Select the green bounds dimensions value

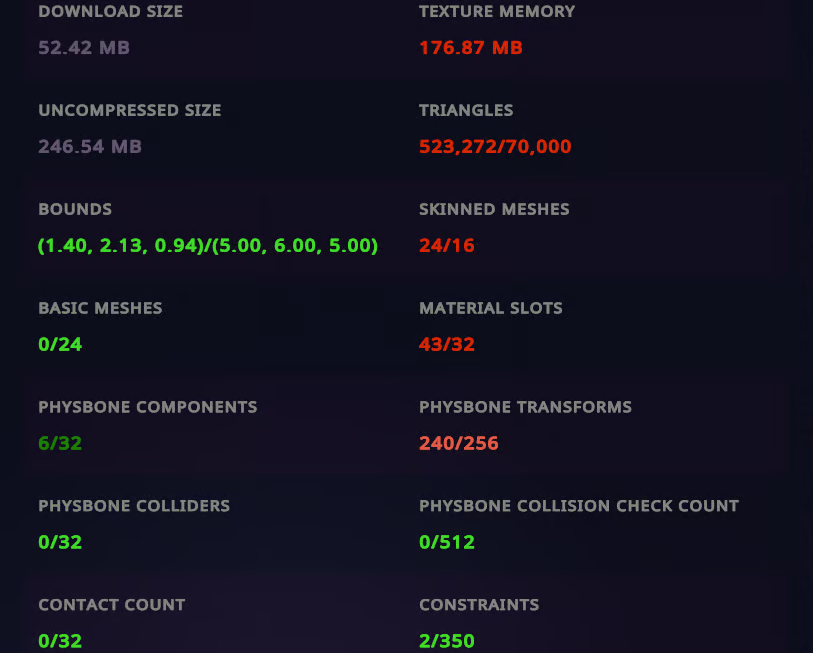tap(208, 245)
